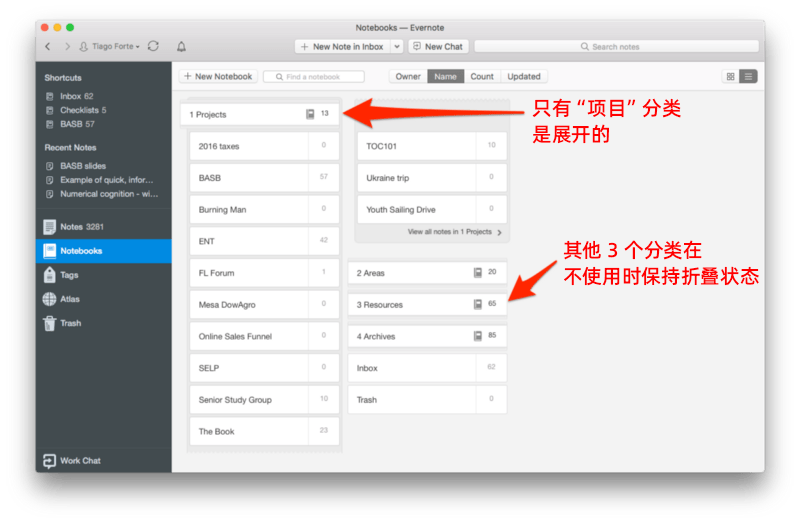Start a New Chat
The image size is (800, 523).
(x=438, y=46)
